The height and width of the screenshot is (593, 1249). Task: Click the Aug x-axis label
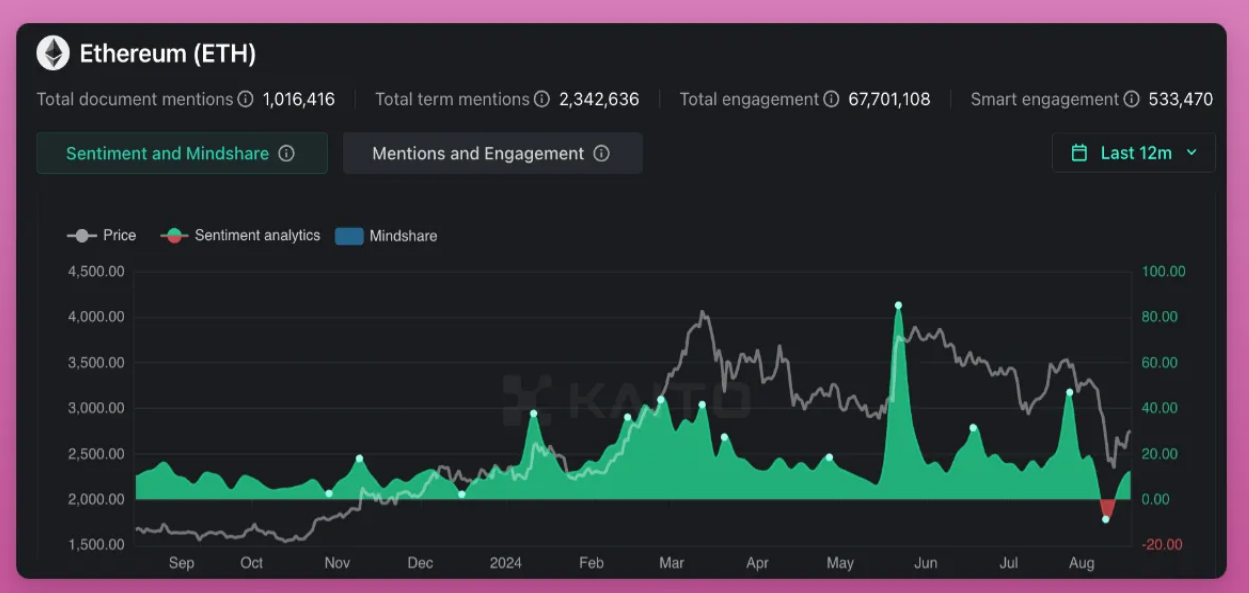click(1081, 563)
